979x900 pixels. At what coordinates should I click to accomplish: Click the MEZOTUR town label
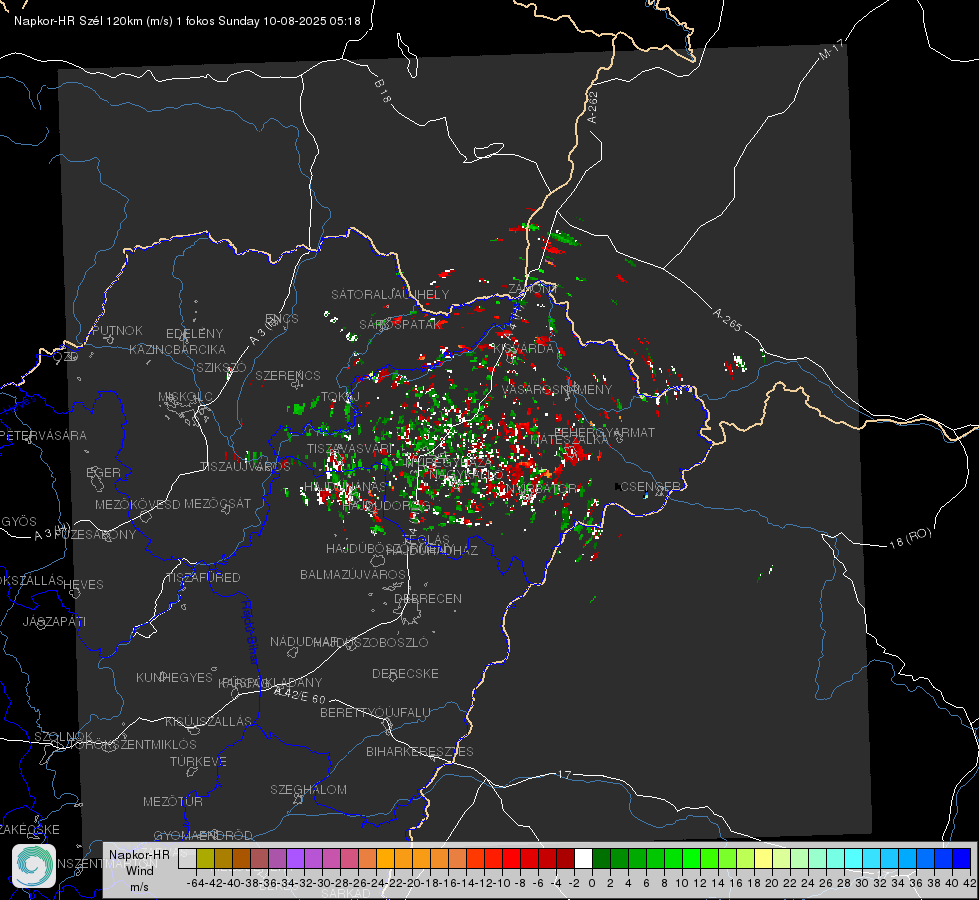pos(173,801)
